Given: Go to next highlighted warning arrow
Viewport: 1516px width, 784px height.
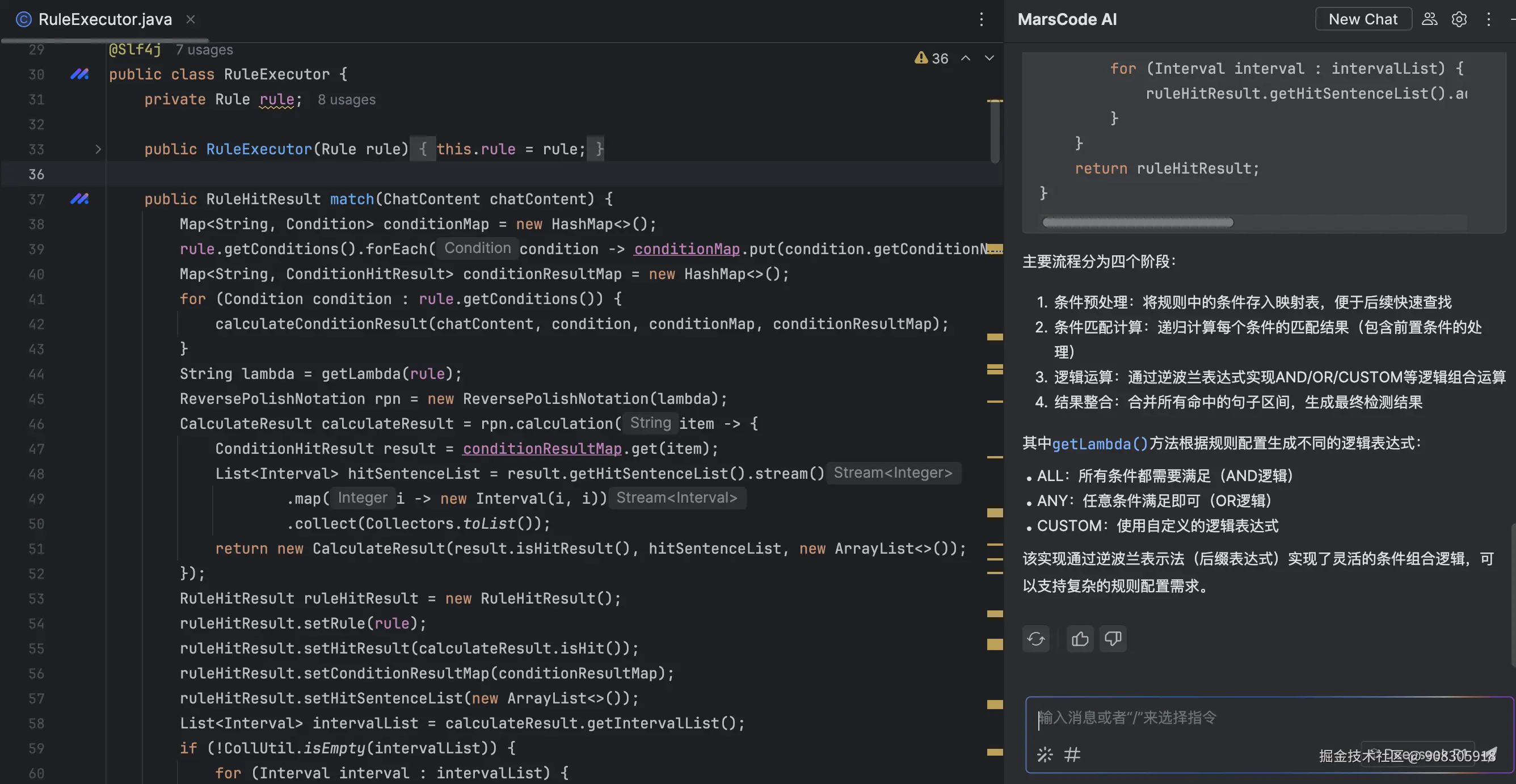Looking at the screenshot, I should click(989, 58).
